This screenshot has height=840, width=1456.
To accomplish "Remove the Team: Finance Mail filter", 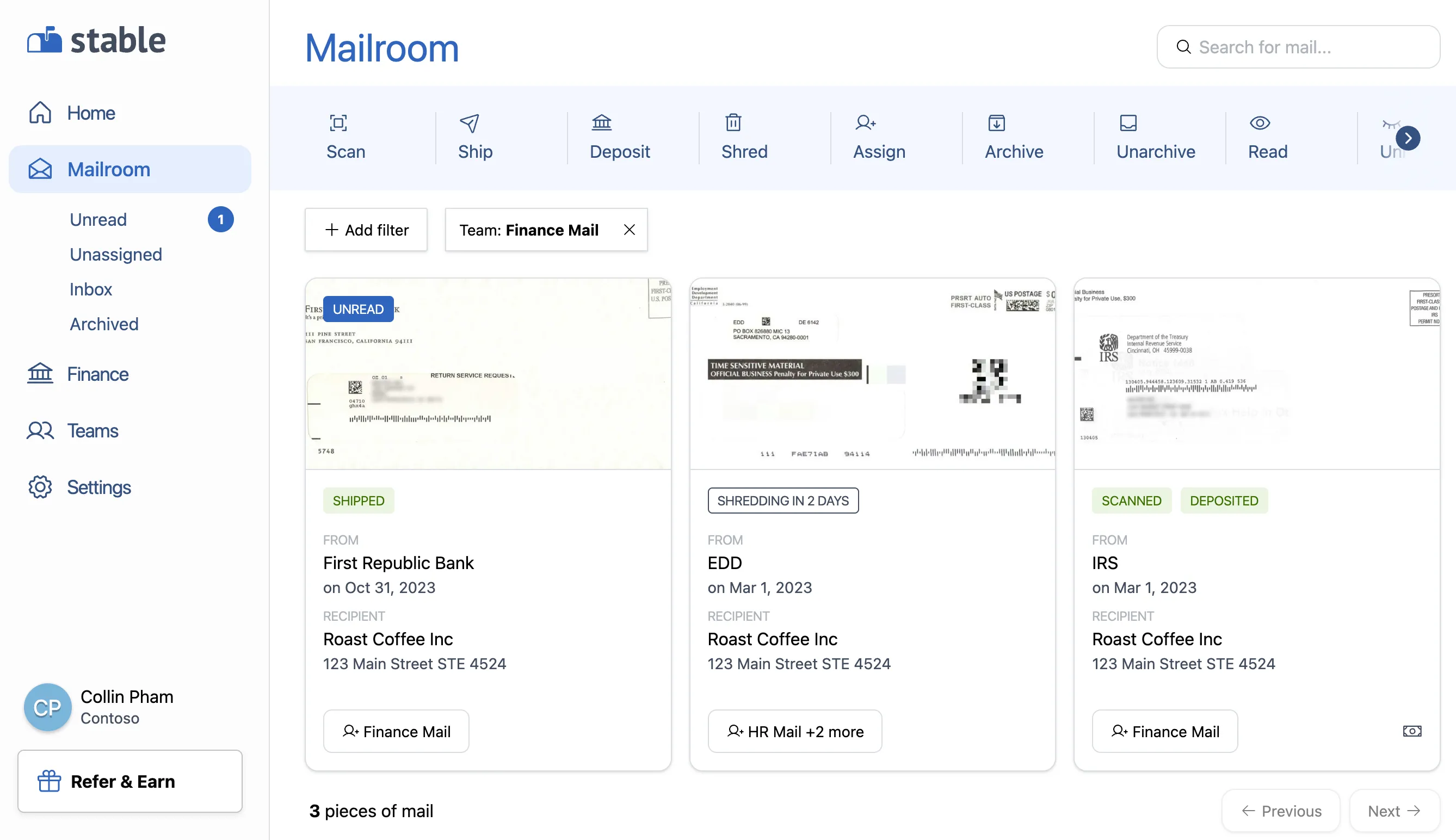I will pos(629,230).
